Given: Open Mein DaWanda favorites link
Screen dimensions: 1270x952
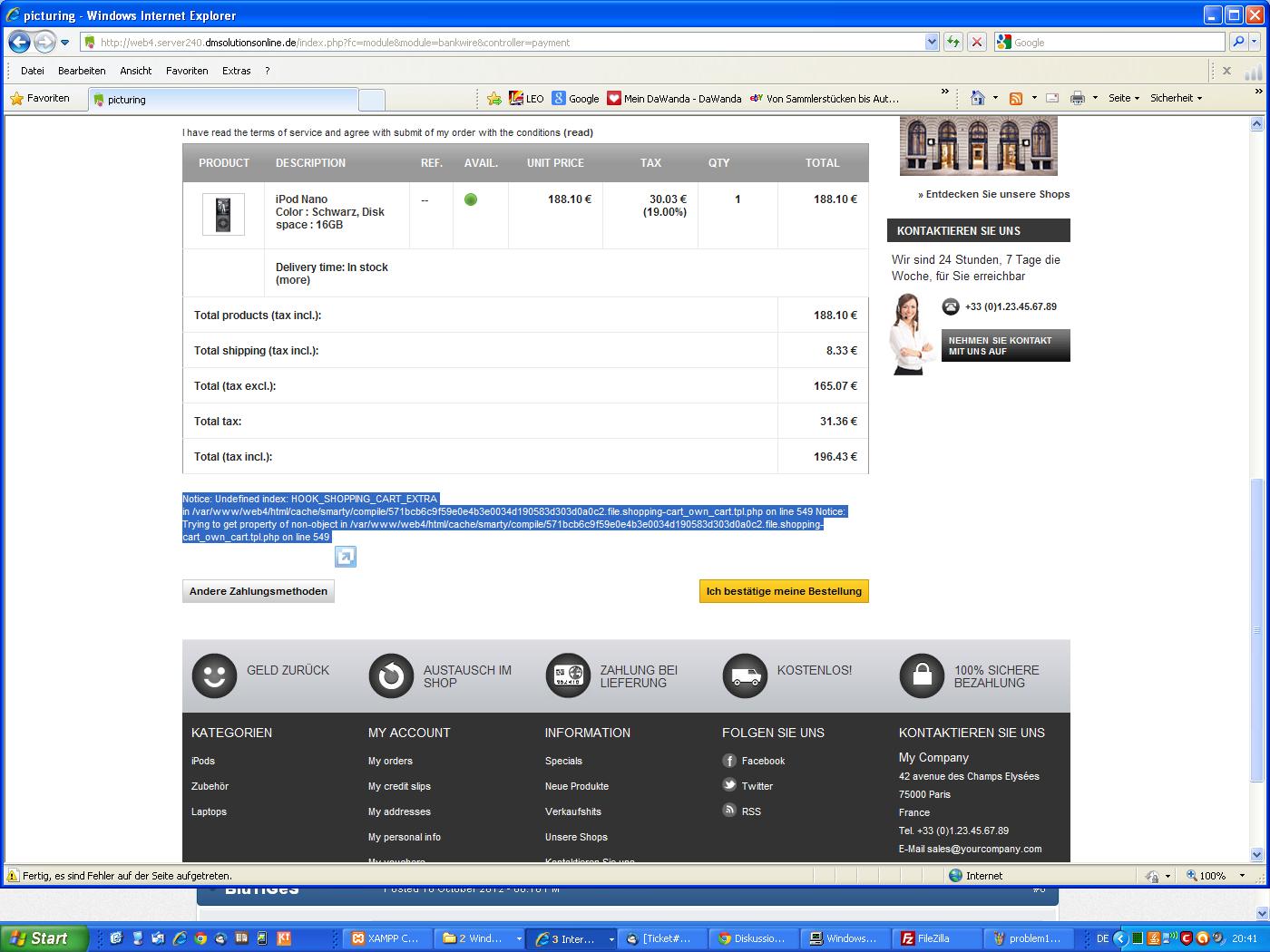Looking at the screenshot, I should 674,99.
